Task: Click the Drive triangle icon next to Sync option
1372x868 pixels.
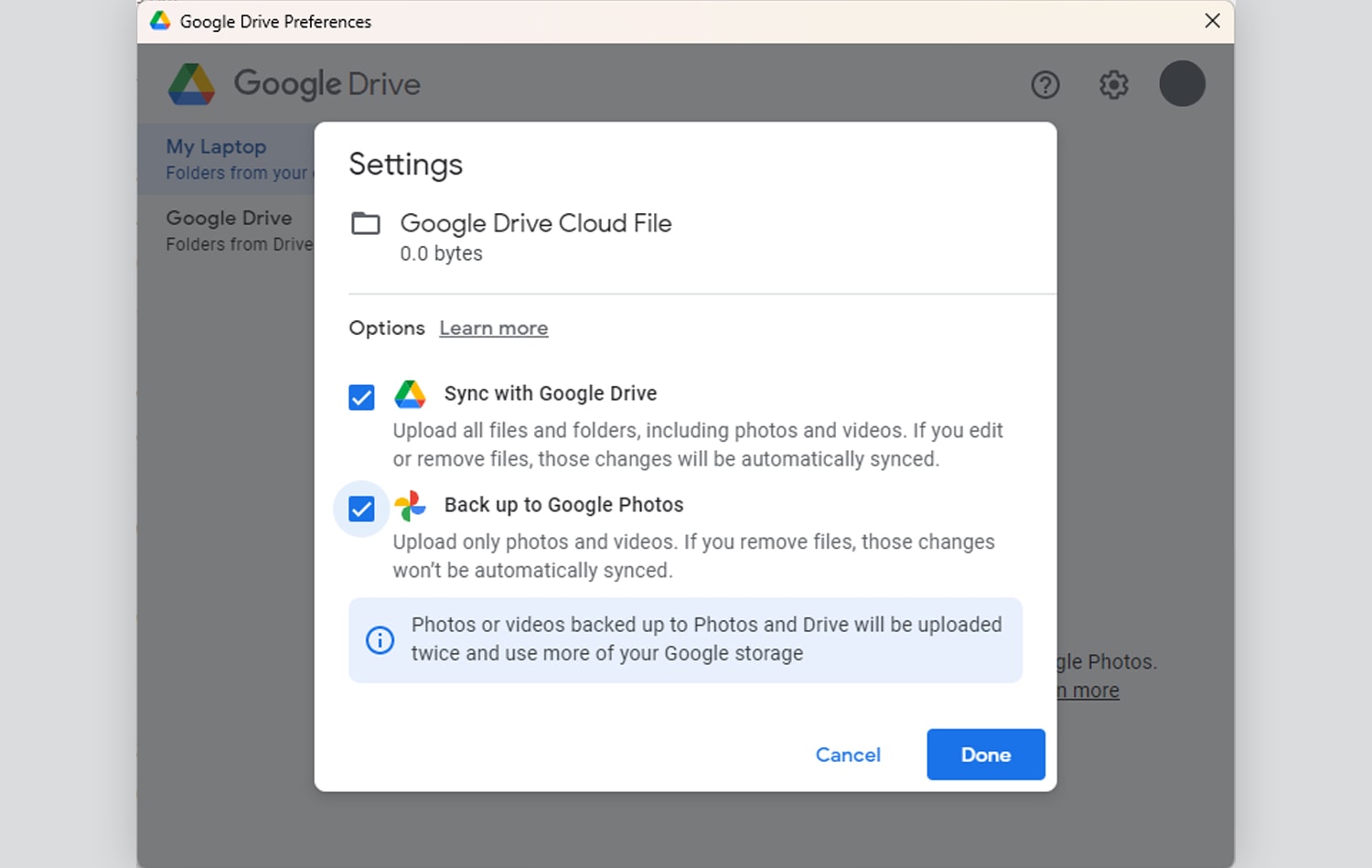Action: [410, 394]
